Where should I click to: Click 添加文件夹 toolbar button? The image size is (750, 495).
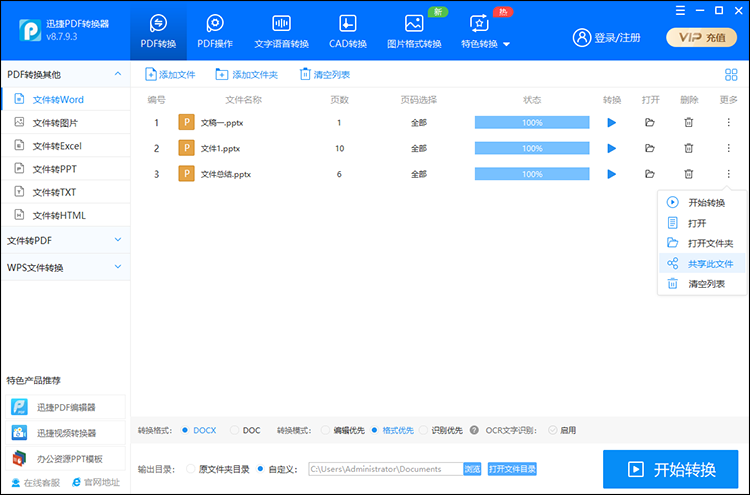[246, 75]
